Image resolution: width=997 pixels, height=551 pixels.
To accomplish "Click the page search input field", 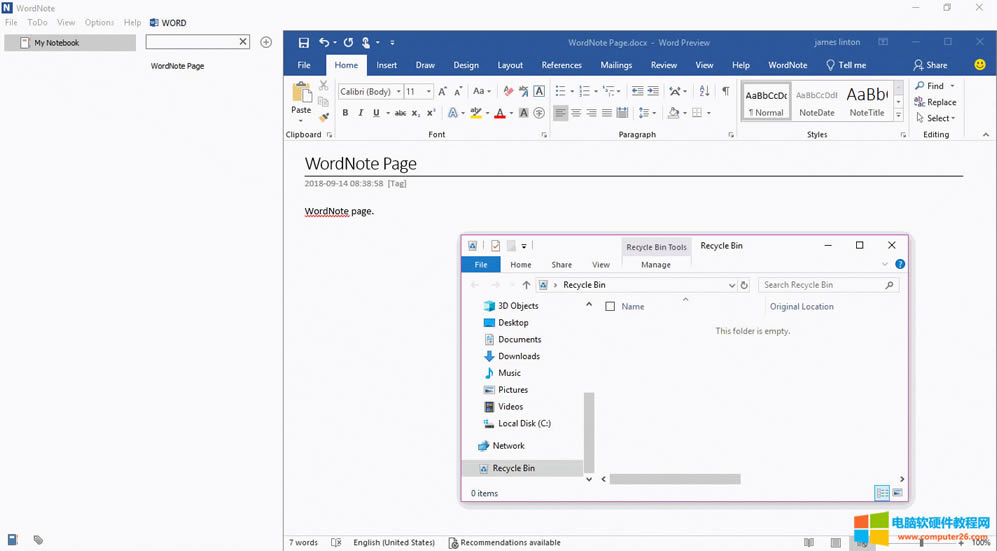I will [191, 42].
